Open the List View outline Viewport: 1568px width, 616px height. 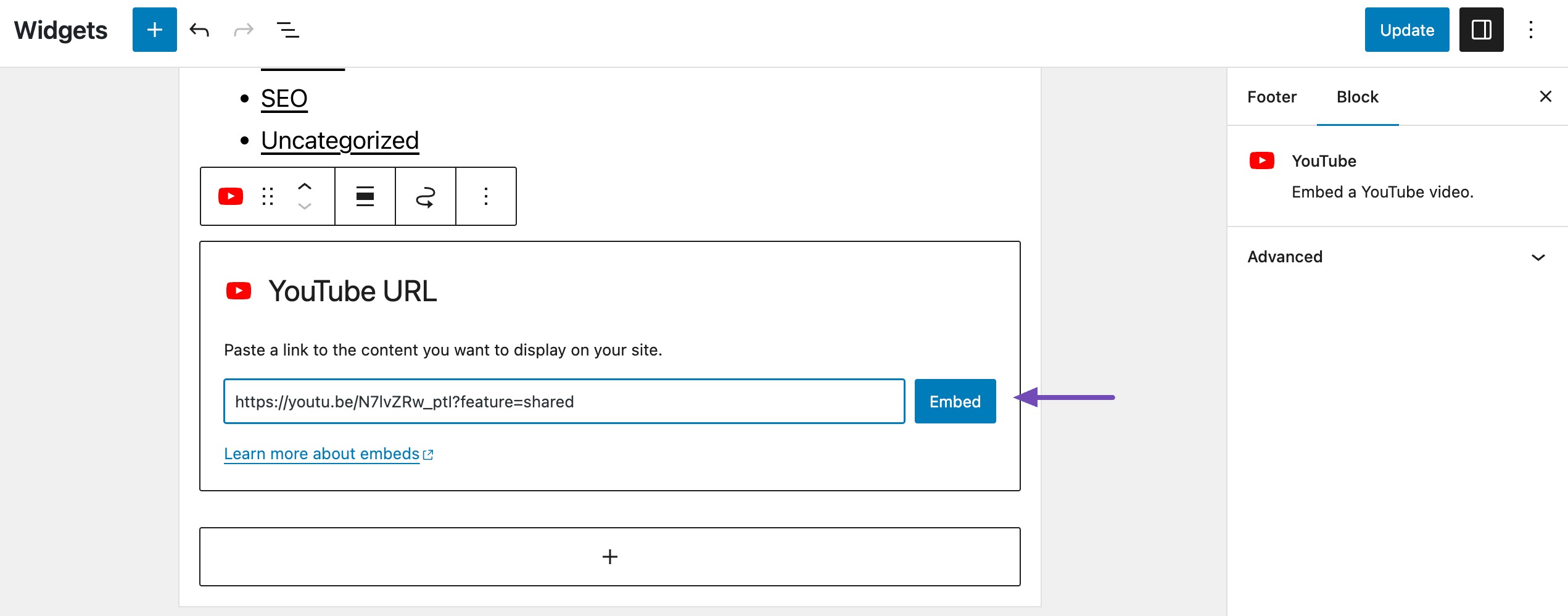point(288,30)
